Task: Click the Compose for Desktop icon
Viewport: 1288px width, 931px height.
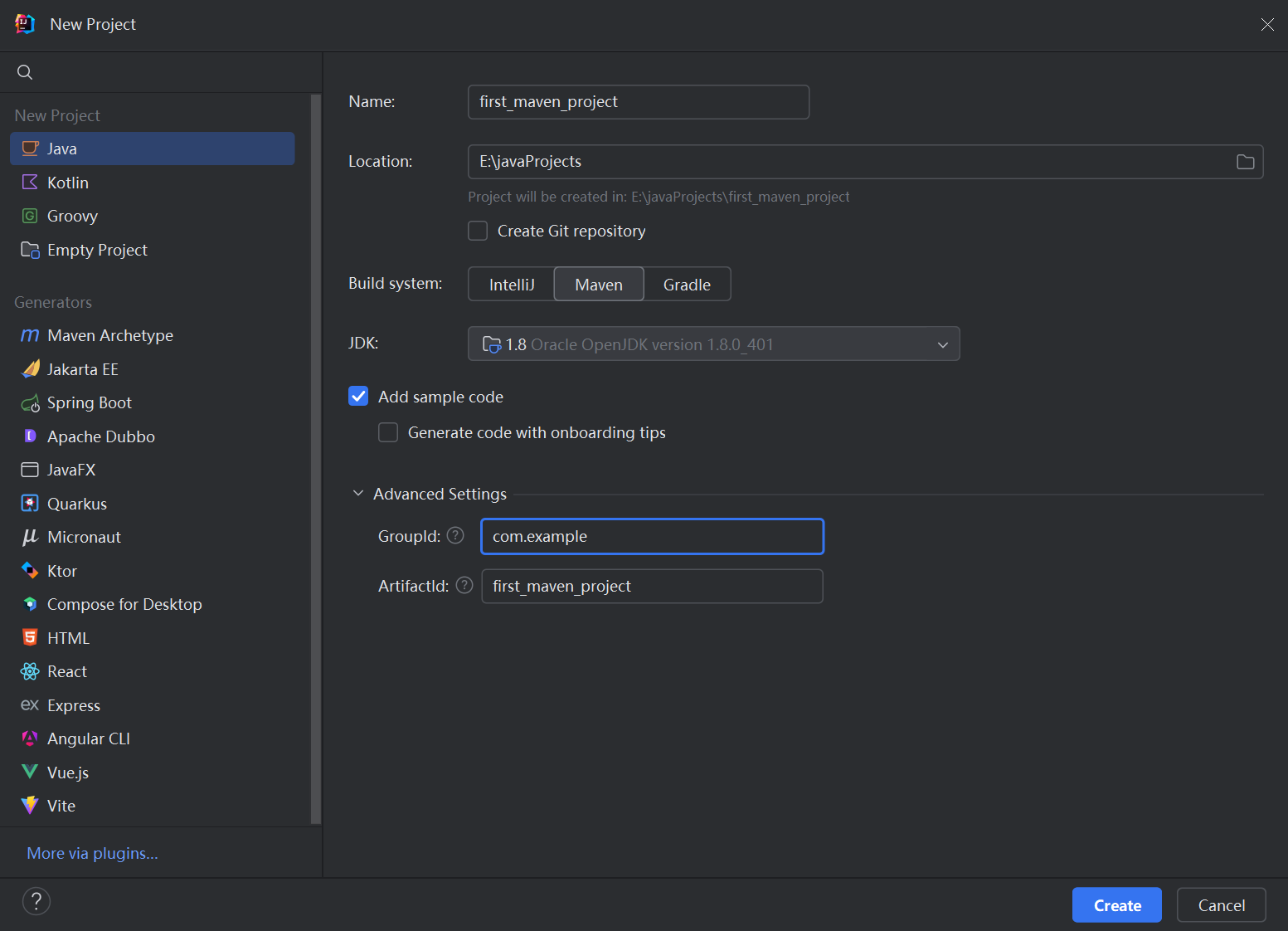Action: coord(30,603)
